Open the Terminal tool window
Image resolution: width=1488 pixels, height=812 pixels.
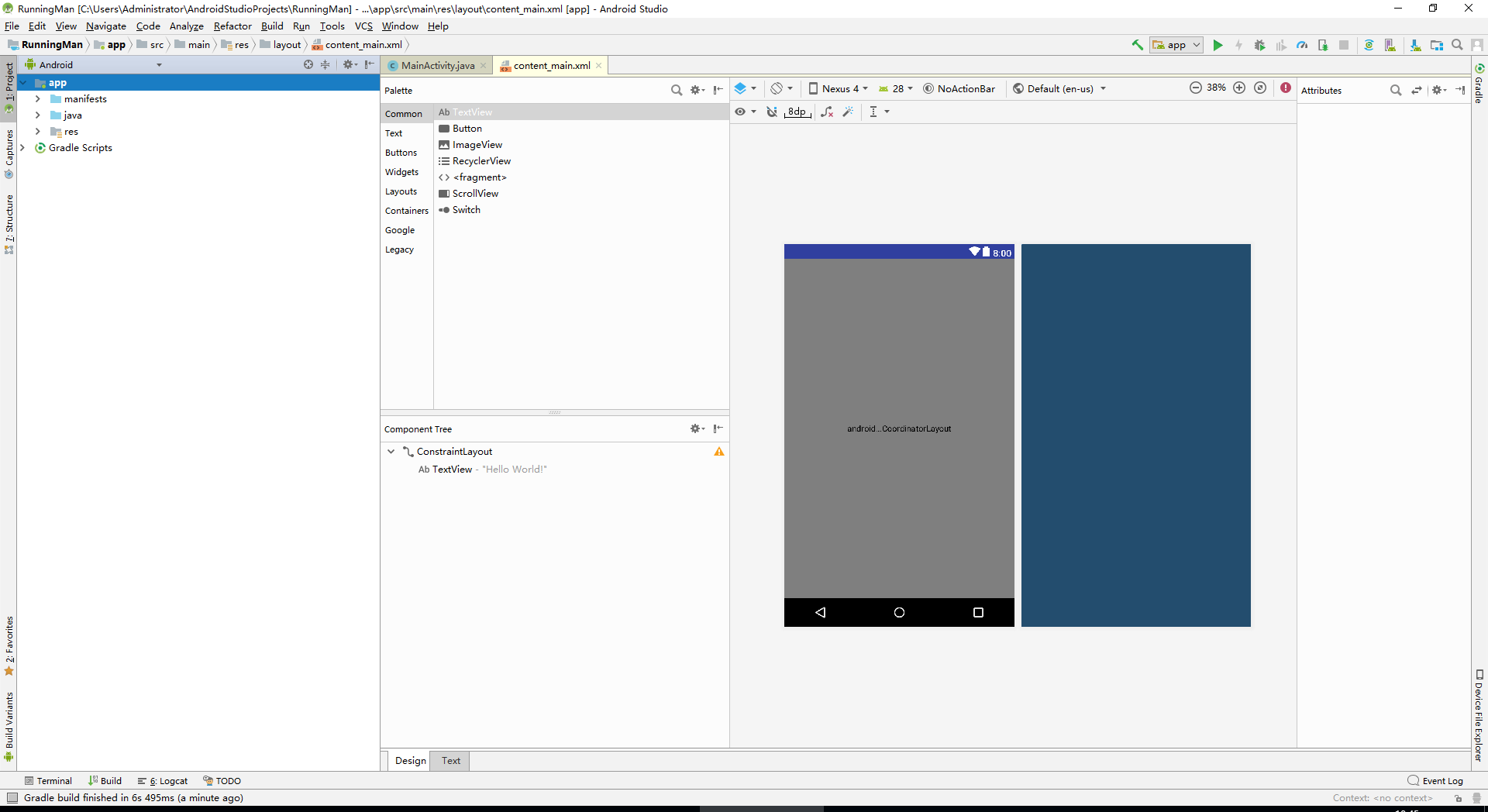click(48, 781)
